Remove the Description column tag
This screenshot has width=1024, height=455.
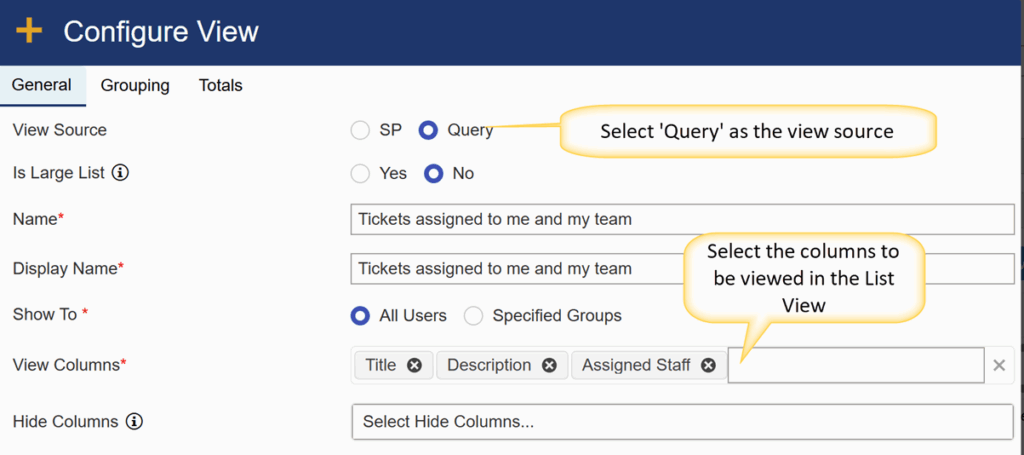click(549, 365)
